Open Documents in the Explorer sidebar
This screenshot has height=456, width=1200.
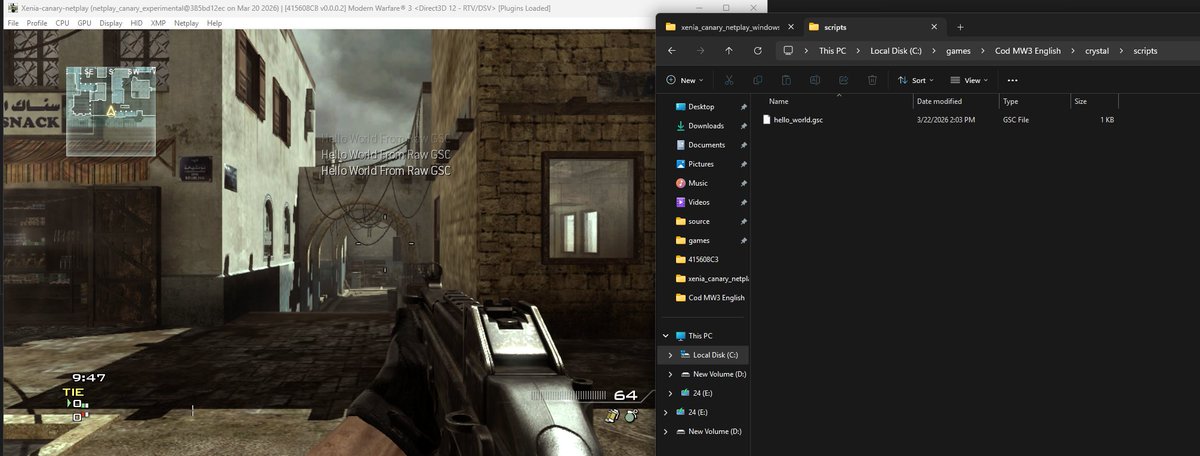pos(706,145)
